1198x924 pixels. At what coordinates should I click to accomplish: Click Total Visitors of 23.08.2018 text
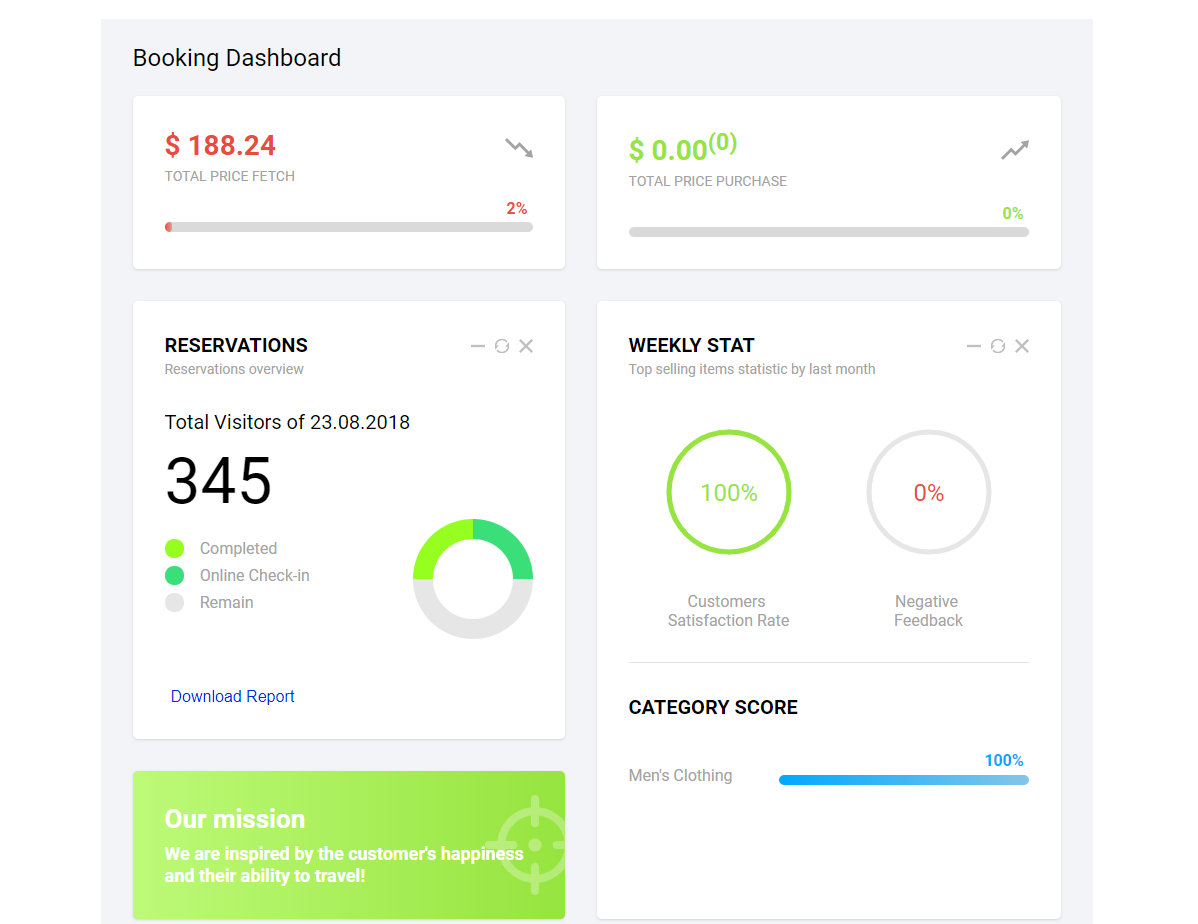click(x=287, y=422)
